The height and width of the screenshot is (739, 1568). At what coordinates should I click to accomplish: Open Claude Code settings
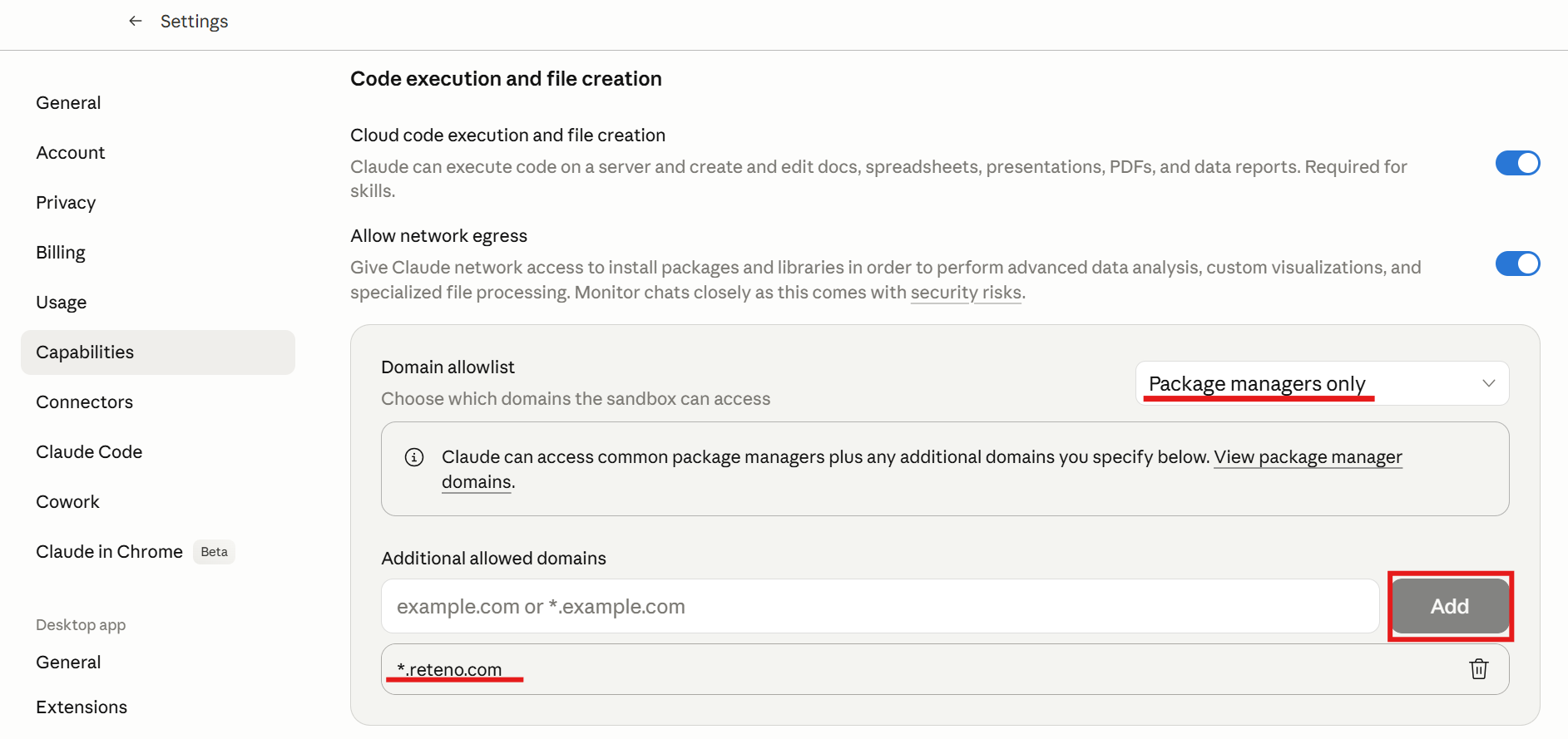point(89,452)
